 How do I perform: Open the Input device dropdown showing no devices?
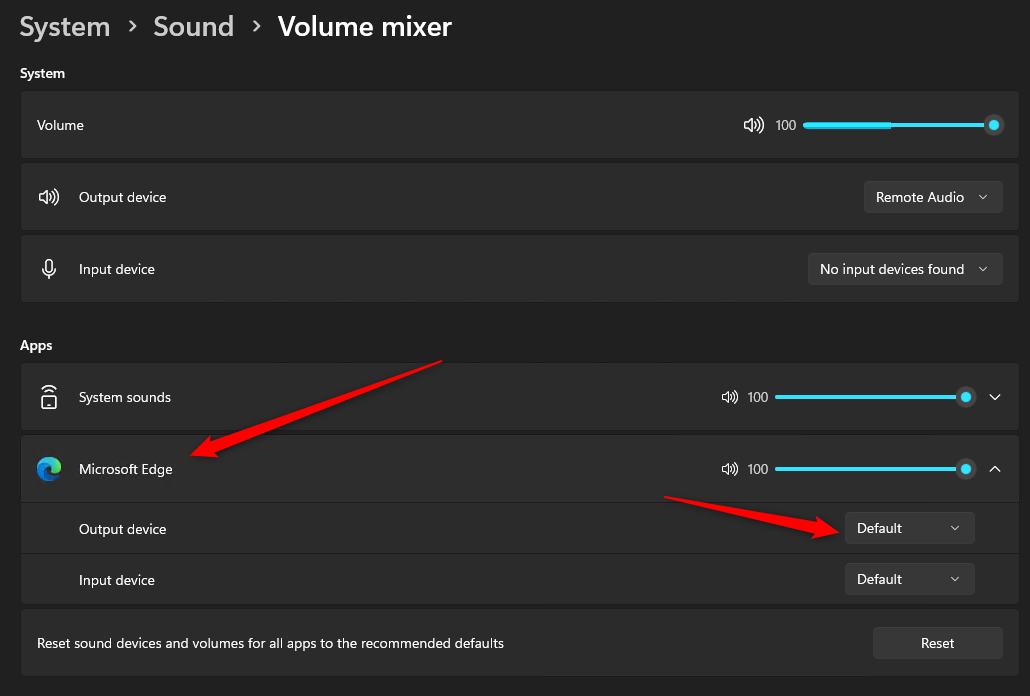tap(904, 268)
